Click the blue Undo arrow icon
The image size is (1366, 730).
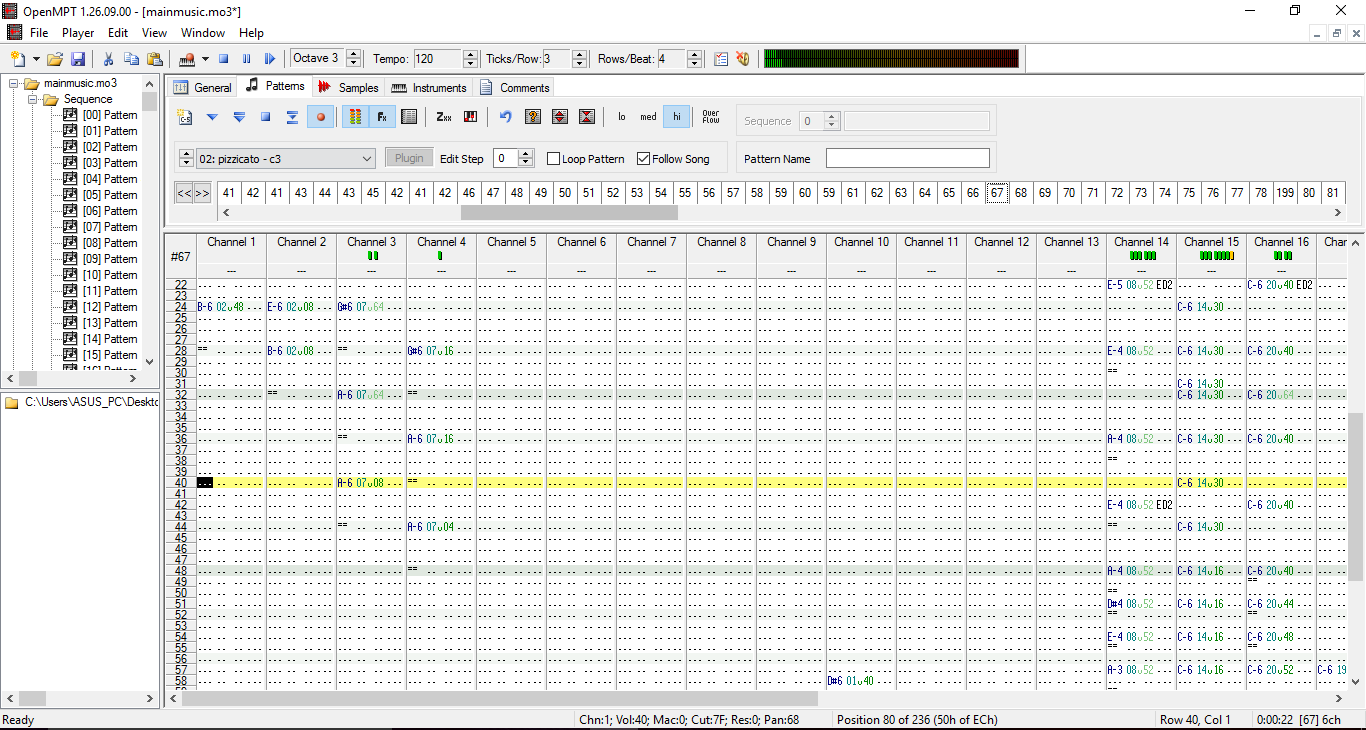[x=505, y=117]
